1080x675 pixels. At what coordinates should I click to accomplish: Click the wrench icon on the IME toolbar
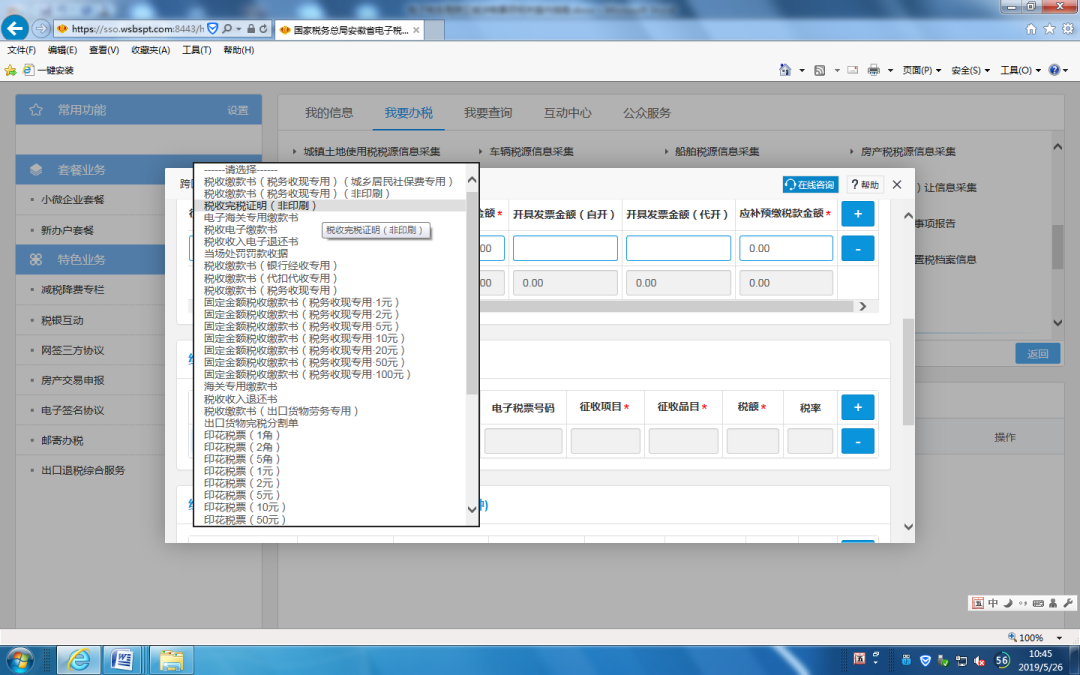tap(1068, 603)
